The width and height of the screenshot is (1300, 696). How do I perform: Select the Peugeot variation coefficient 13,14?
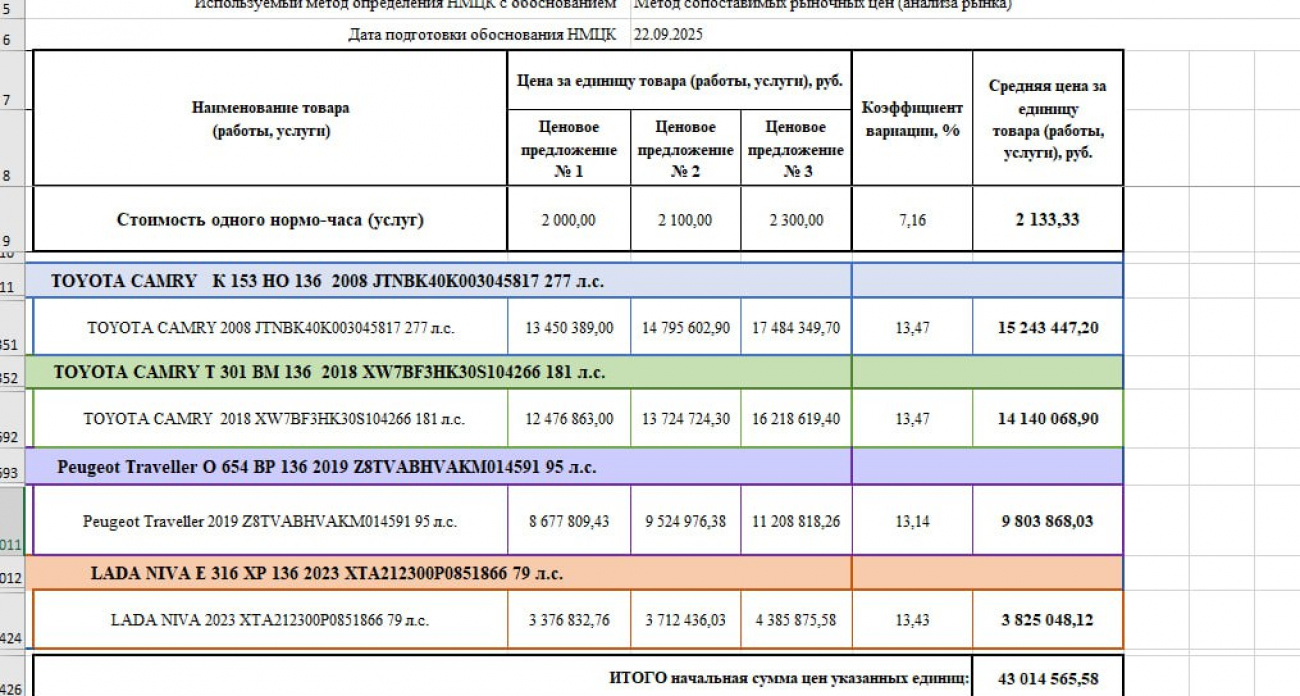911,521
